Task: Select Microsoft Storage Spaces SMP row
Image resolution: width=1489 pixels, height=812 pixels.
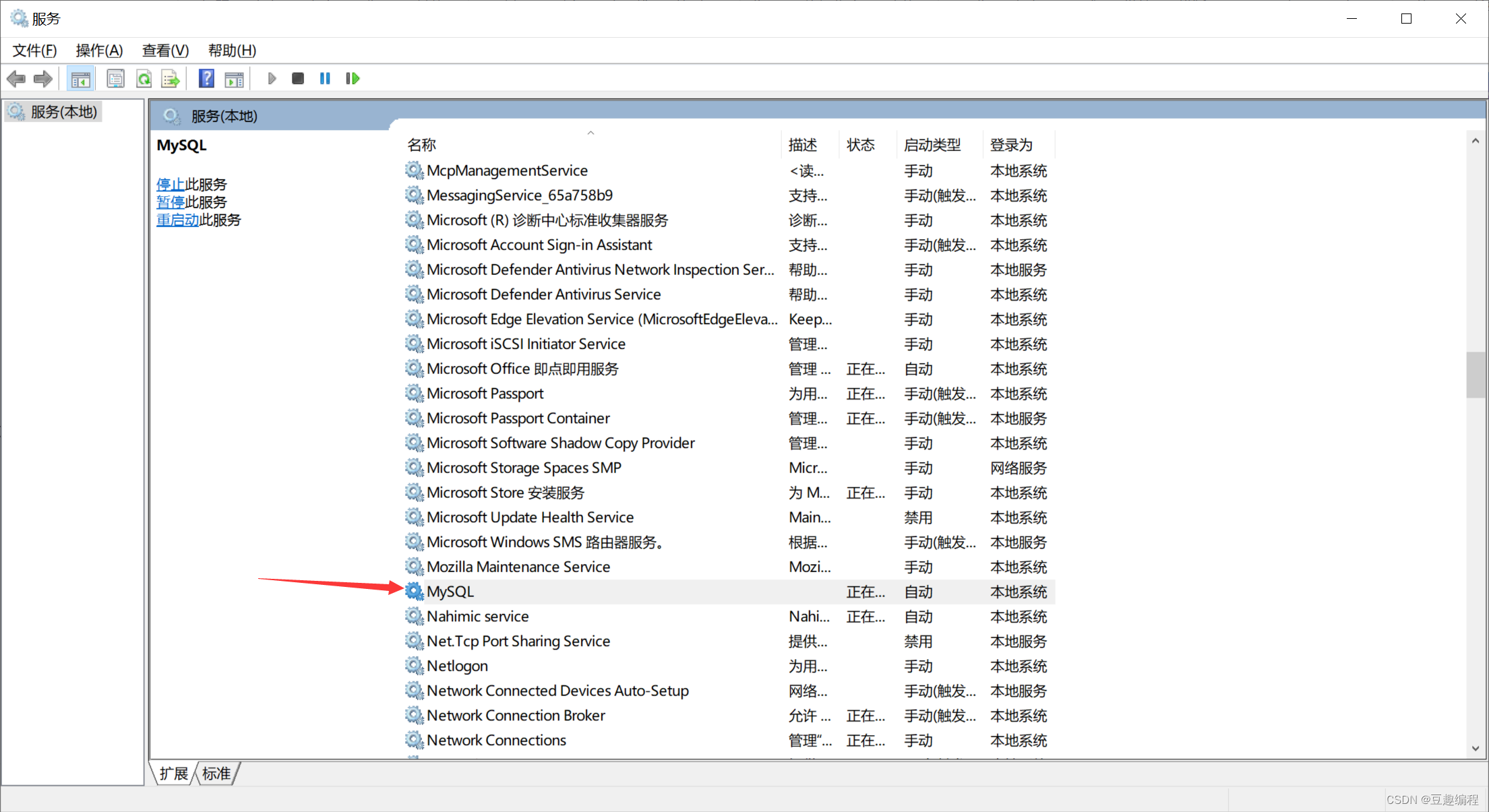Action: point(729,468)
